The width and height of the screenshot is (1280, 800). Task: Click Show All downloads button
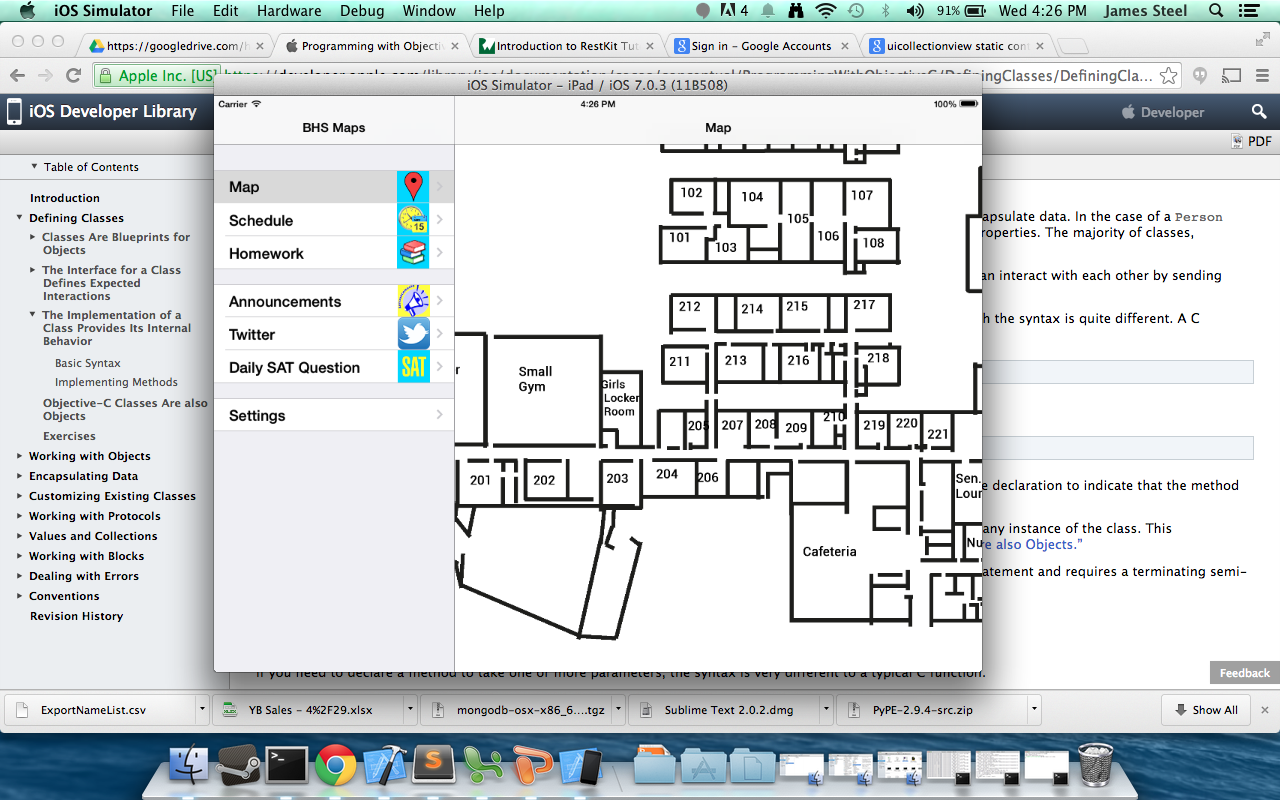1207,710
